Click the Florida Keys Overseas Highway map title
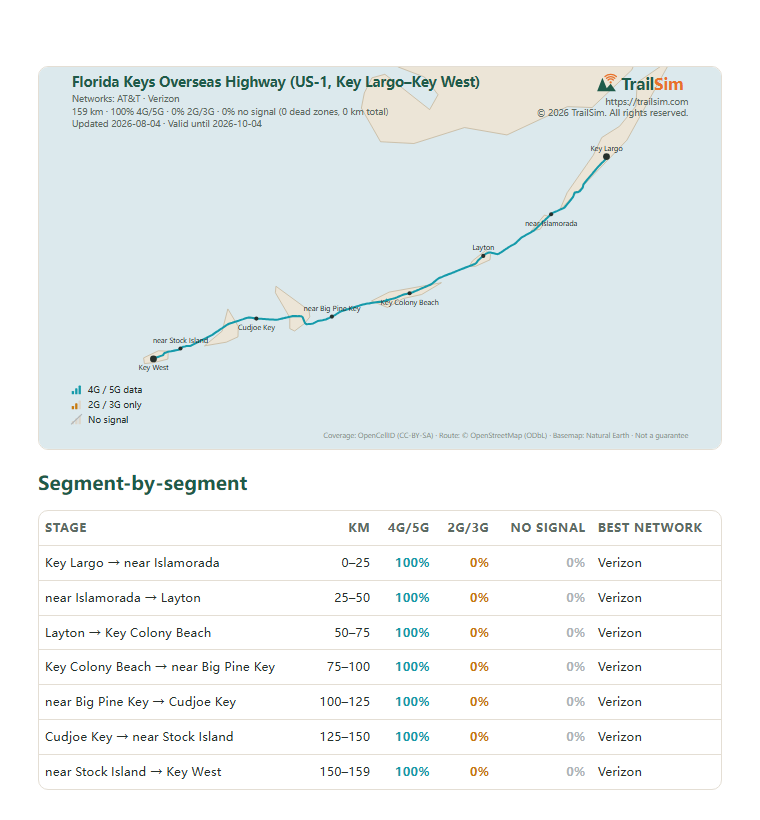The image size is (760, 820). [276, 82]
